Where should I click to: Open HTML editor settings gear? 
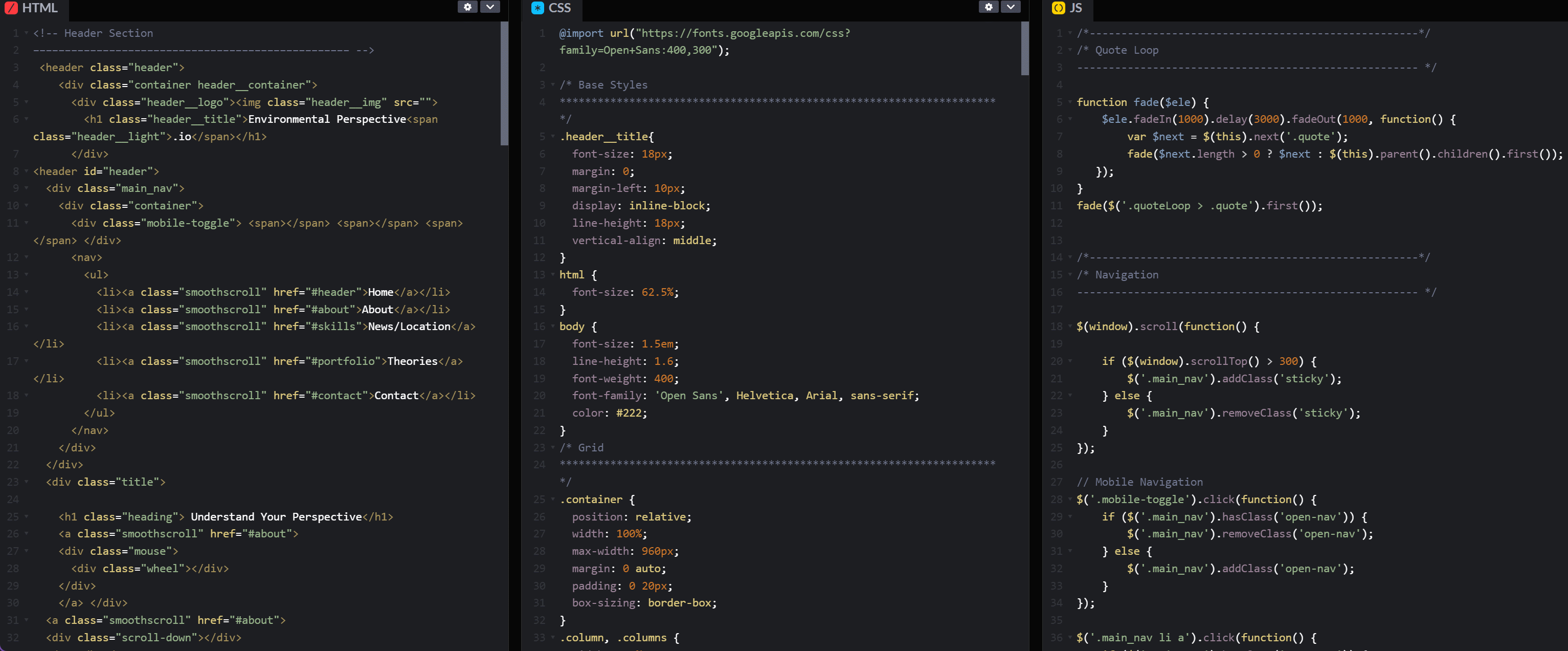(467, 7)
